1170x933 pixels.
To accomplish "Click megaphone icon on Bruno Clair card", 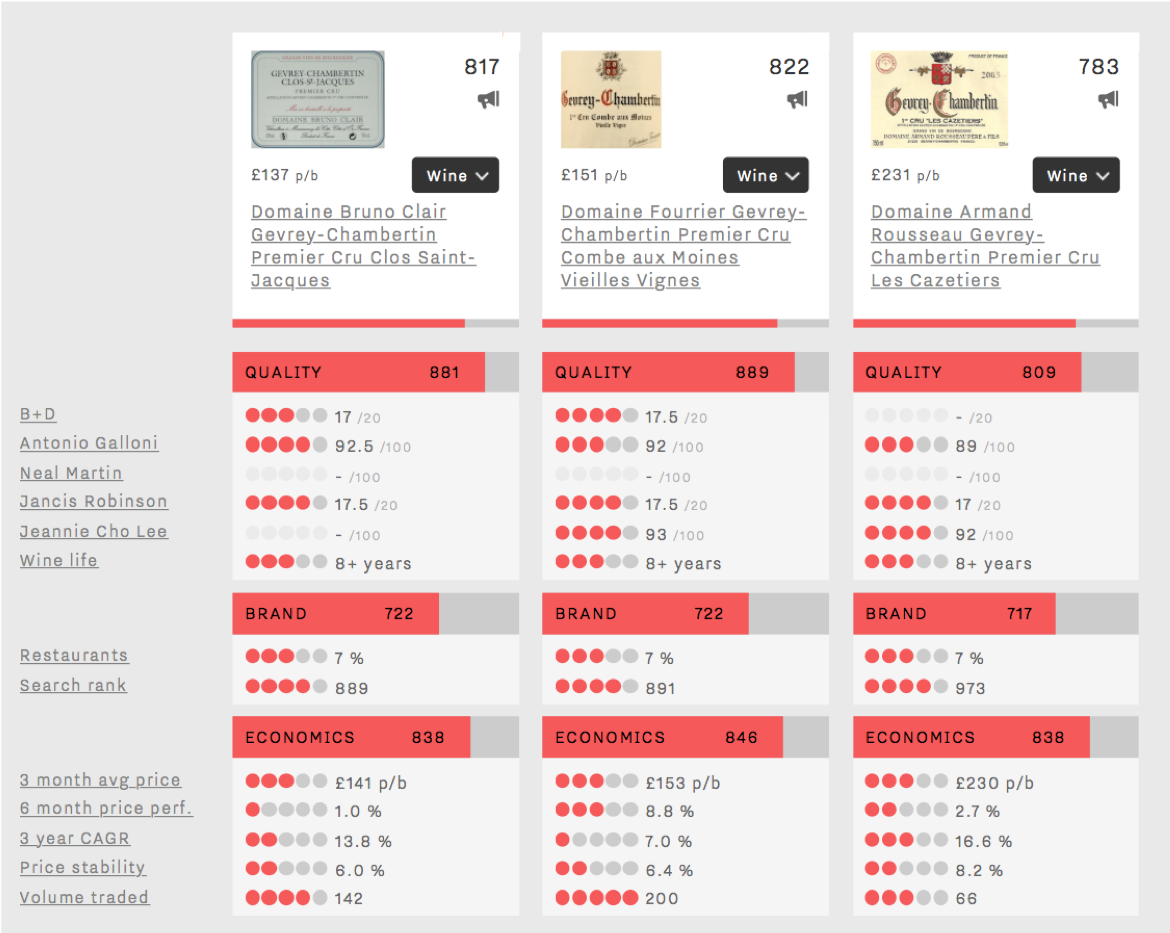I will (489, 99).
